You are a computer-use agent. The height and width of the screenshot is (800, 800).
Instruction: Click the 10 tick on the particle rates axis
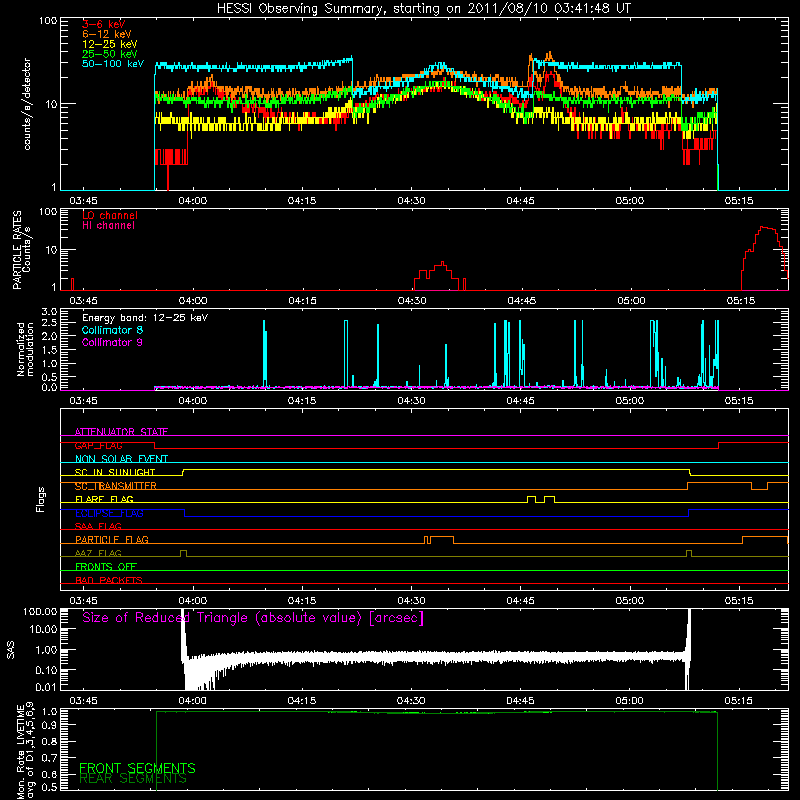pos(52,250)
